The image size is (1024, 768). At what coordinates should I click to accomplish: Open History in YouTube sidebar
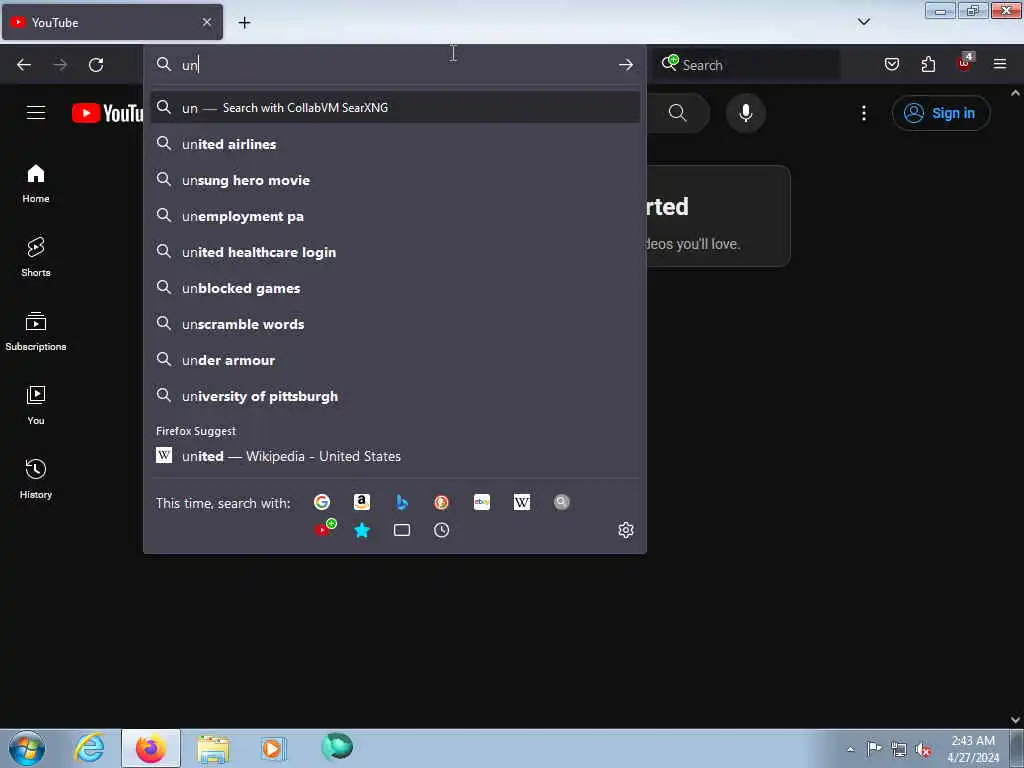pos(36,479)
